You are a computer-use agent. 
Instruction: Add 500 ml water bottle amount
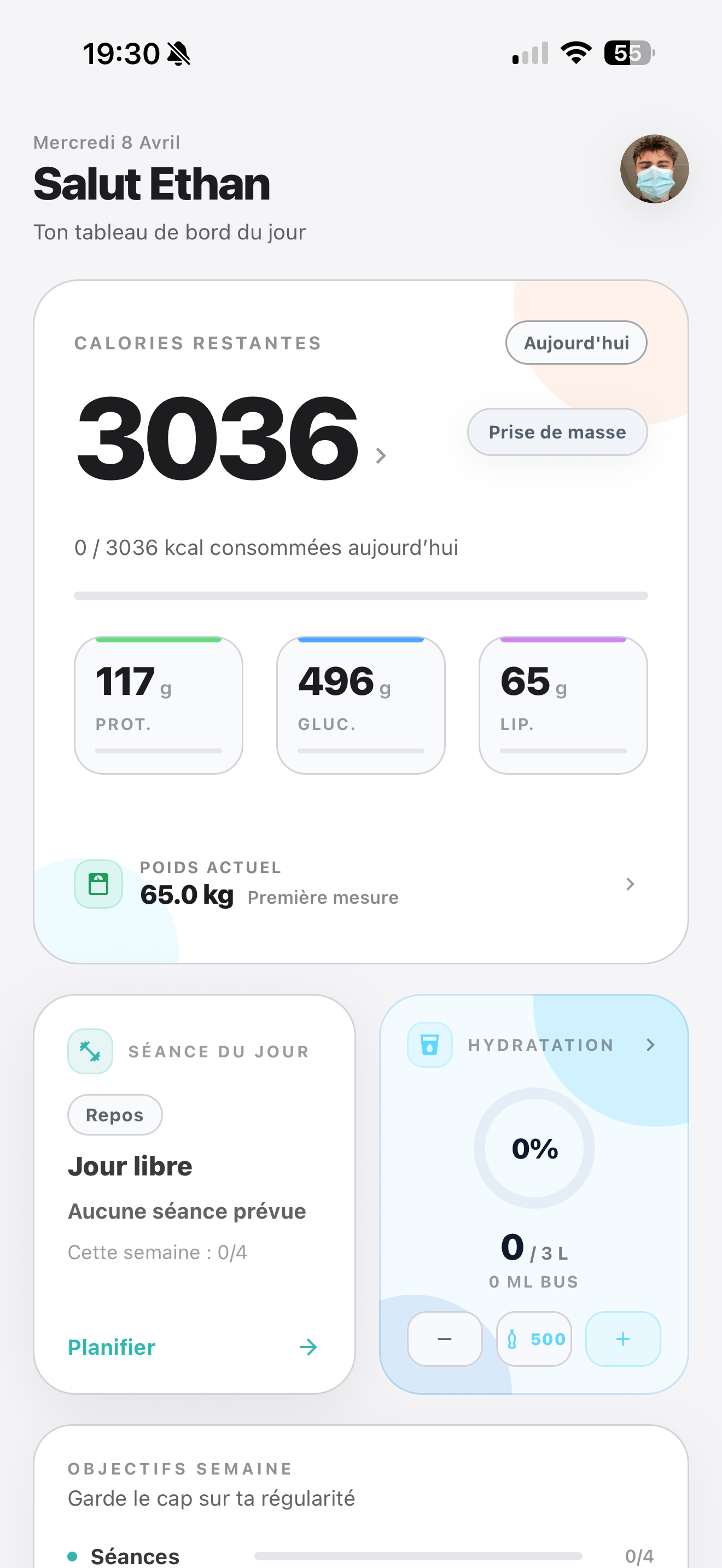(x=534, y=1338)
